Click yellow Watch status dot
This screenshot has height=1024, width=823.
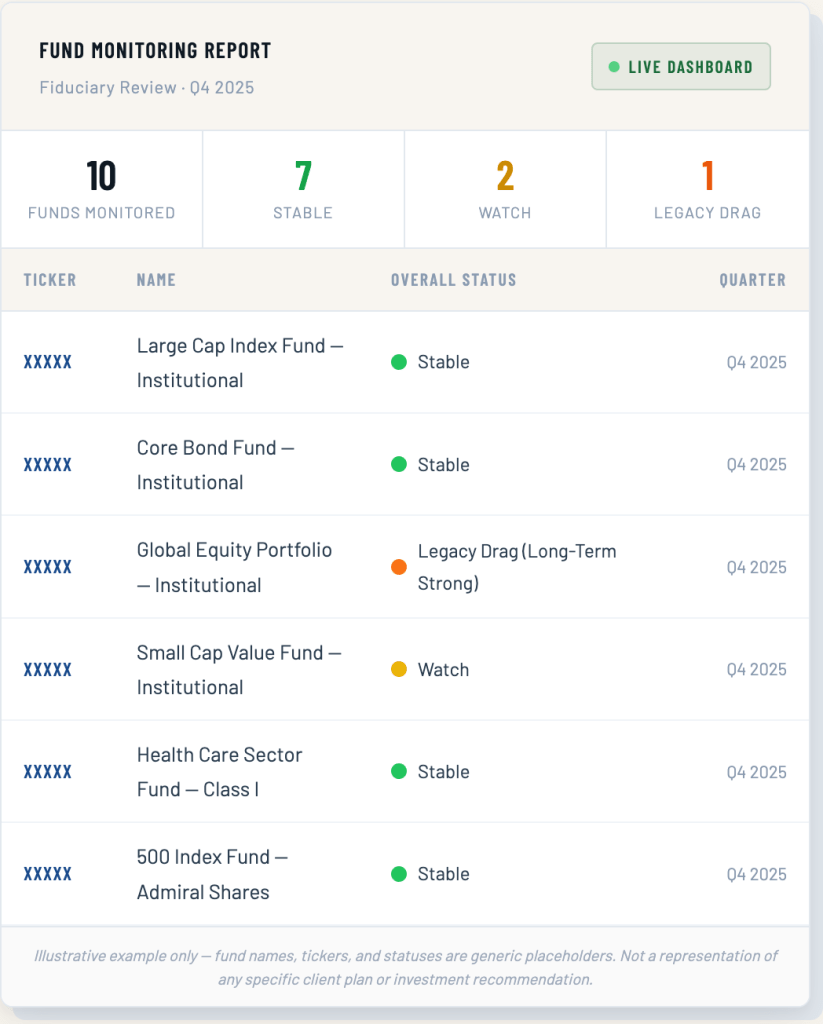coord(399,669)
